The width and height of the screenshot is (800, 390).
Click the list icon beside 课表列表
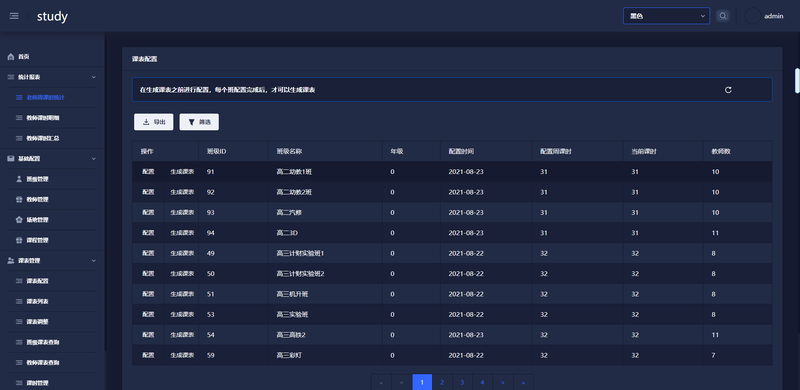coord(19,302)
